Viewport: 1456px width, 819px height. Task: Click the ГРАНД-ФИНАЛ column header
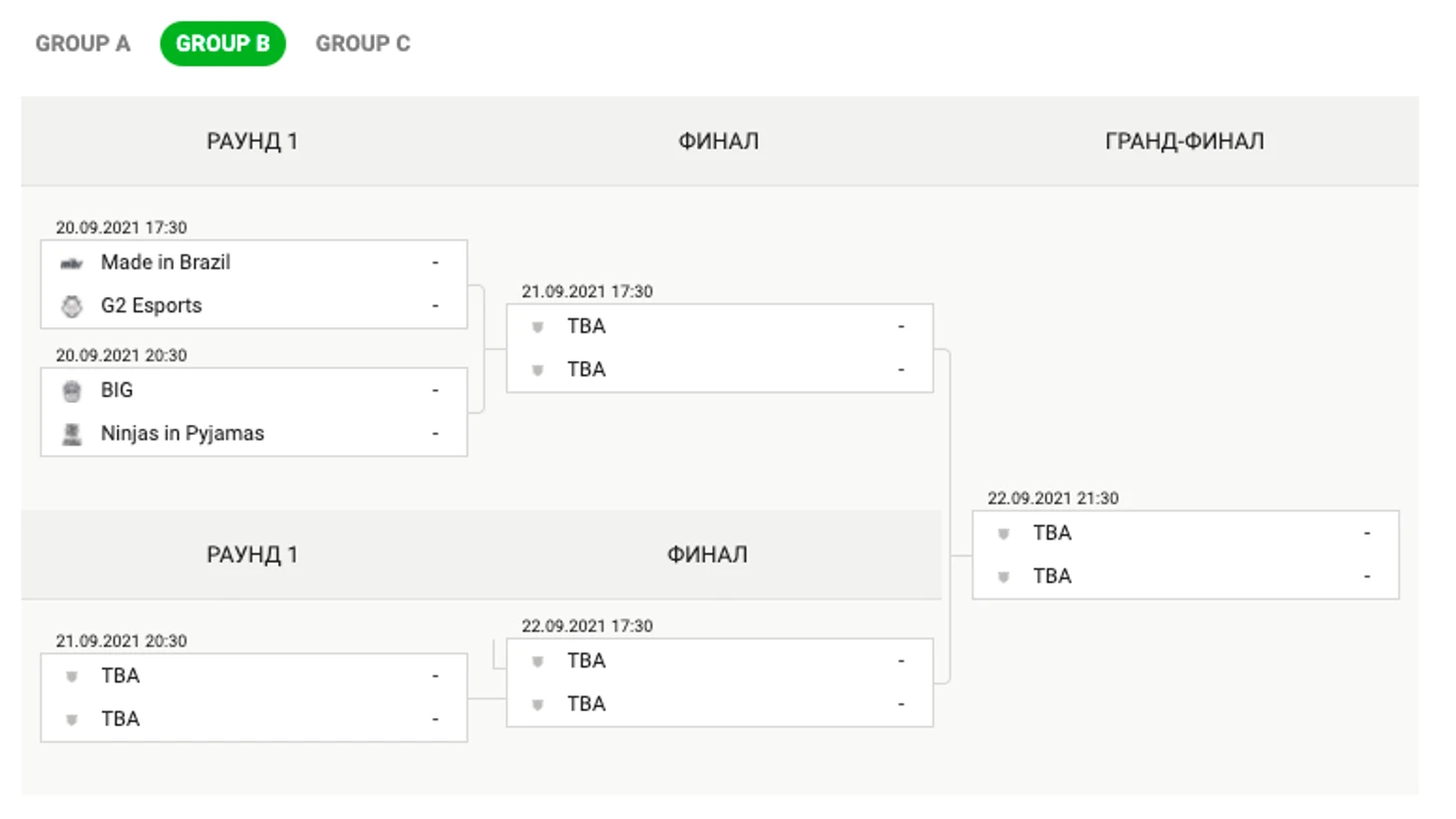click(x=1184, y=142)
